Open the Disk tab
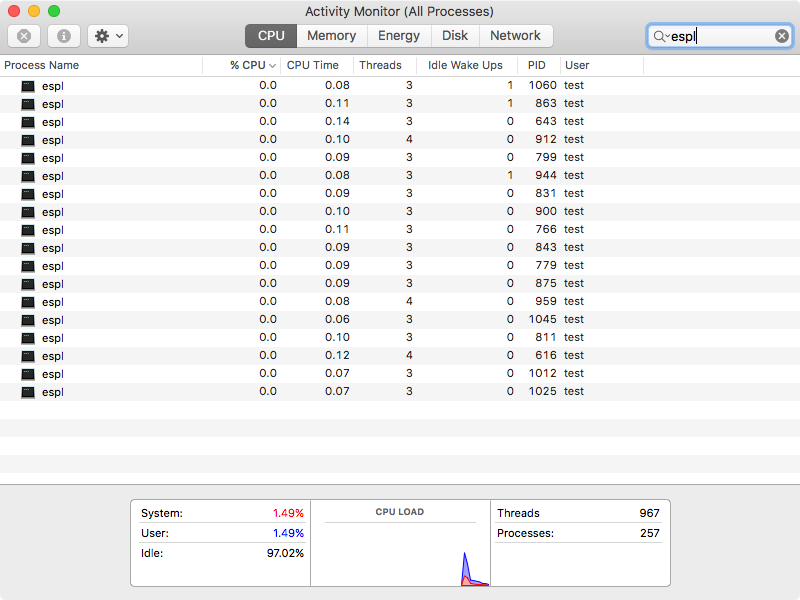The height and width of the screenshot is (600, 800). [455, 36]
